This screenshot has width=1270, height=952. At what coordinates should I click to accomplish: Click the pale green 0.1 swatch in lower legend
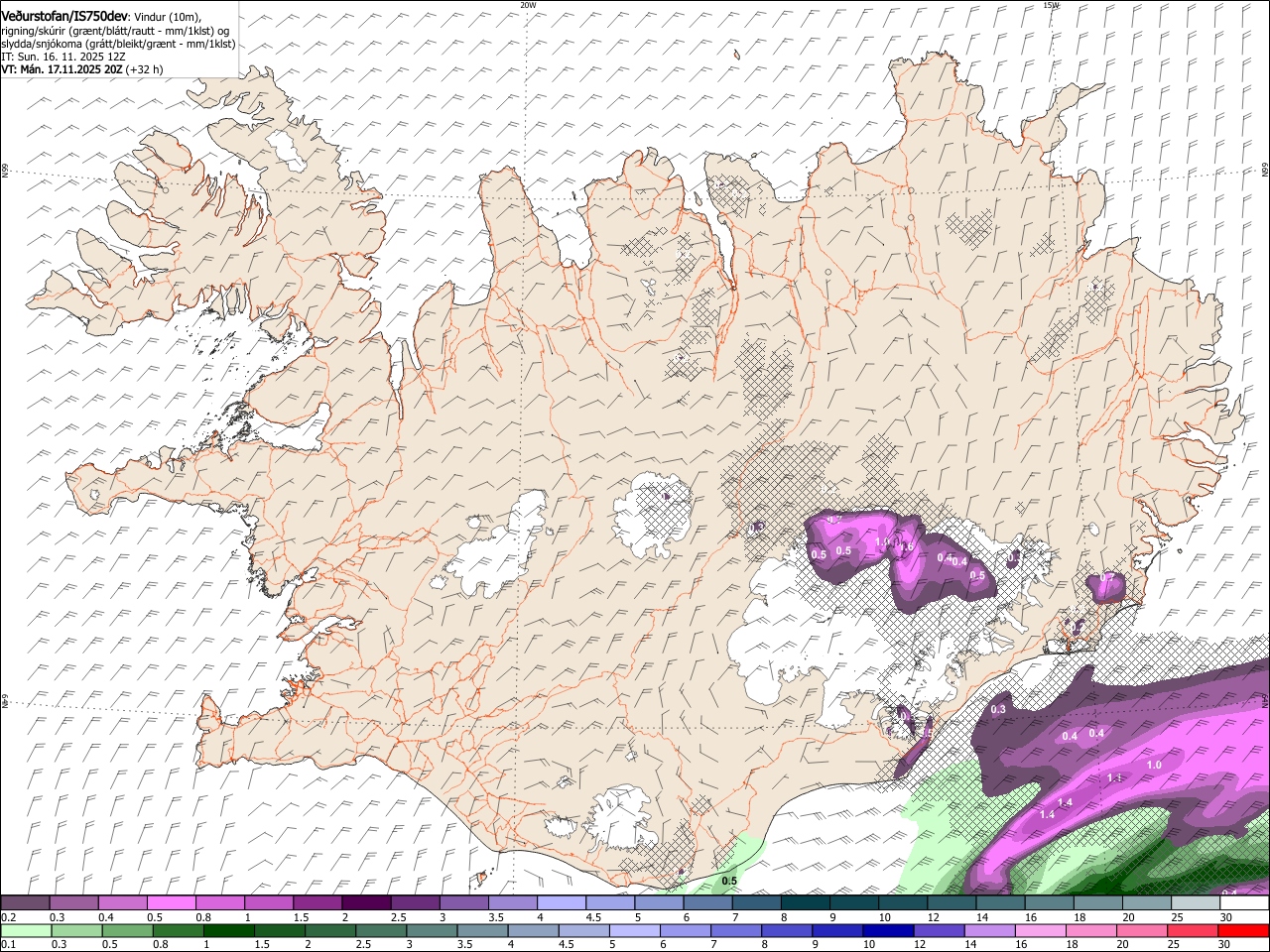pos(26,930)
